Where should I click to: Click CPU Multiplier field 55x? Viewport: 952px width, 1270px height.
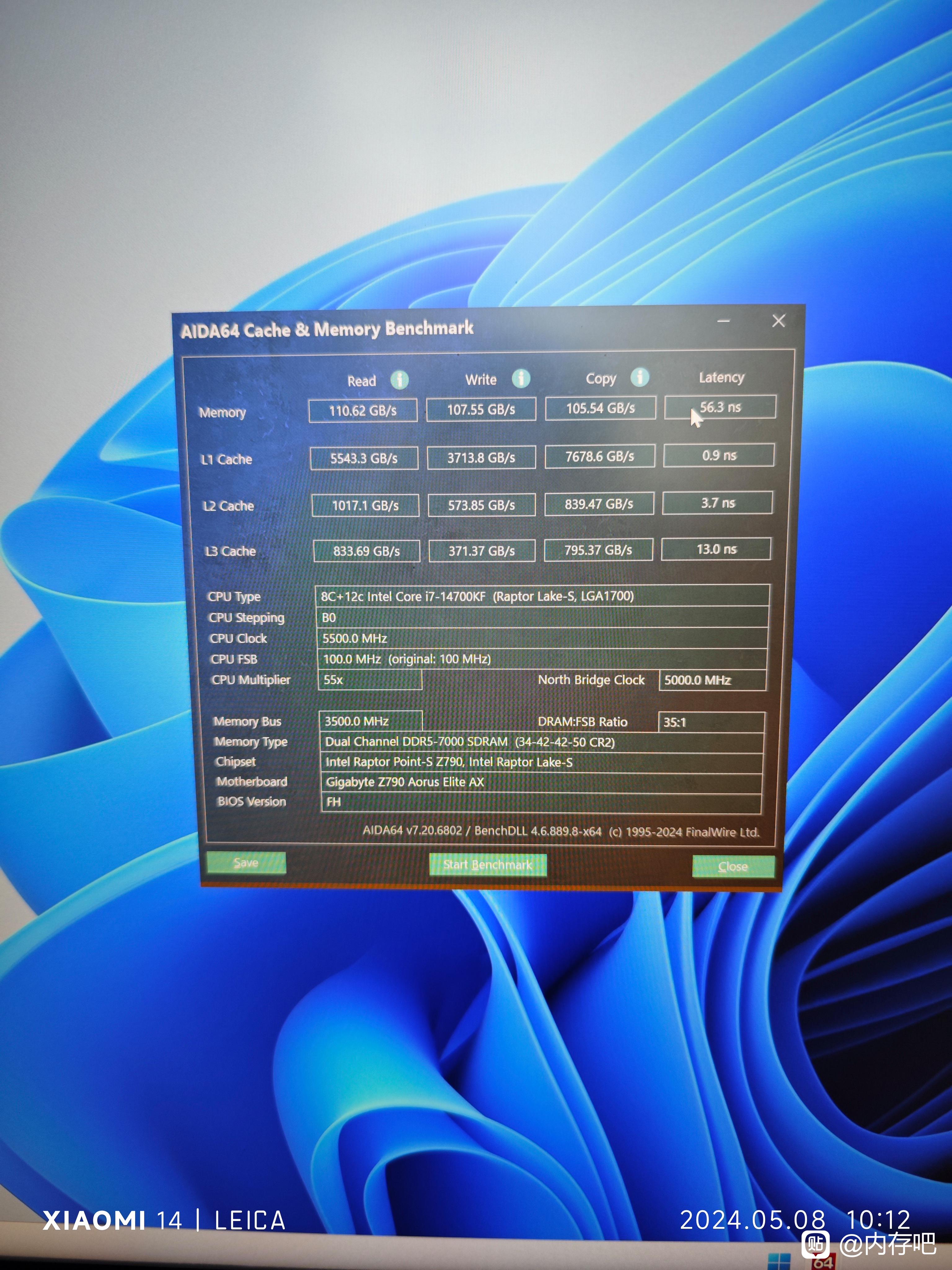pos(370,680)
